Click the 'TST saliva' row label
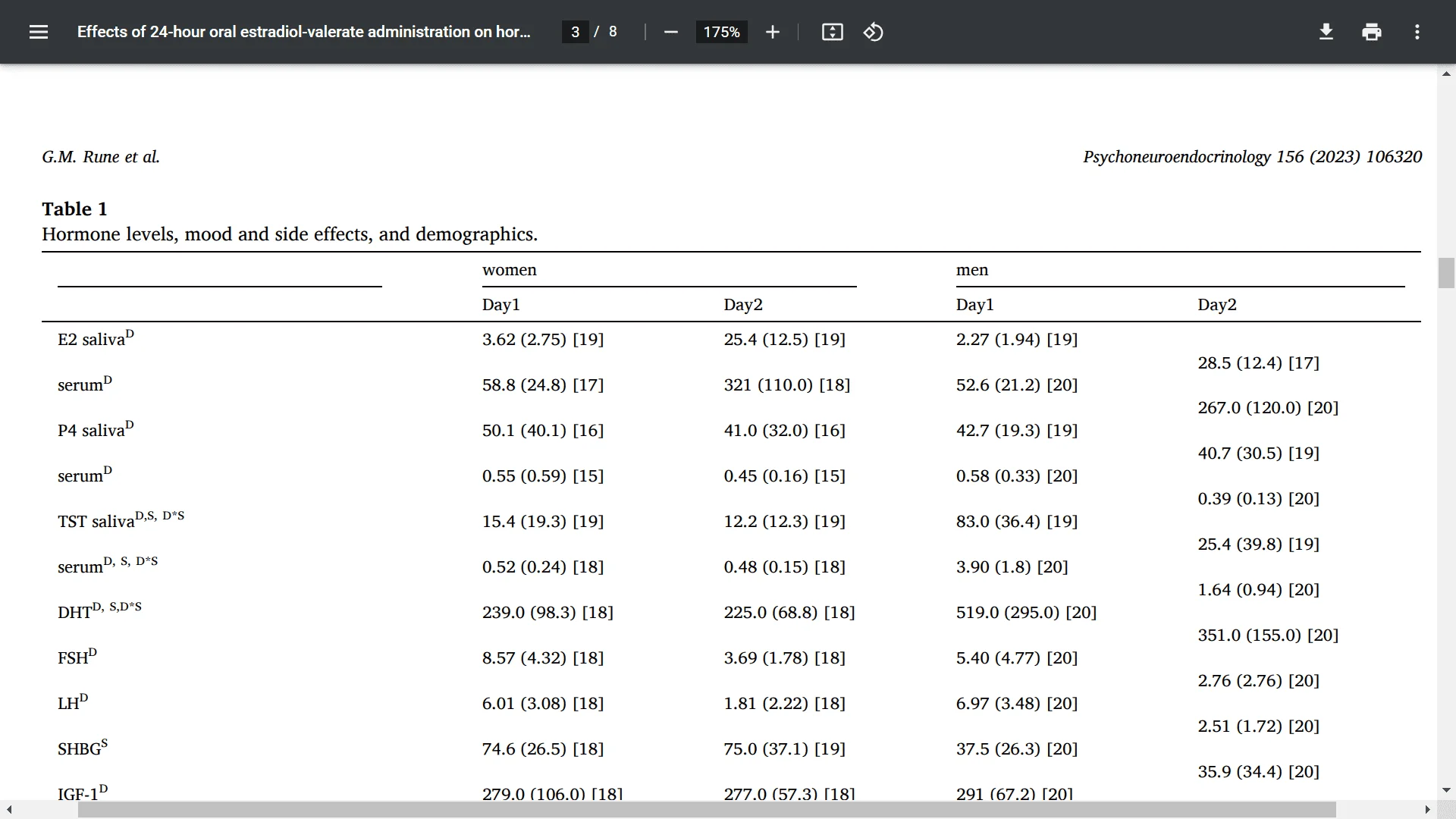1456x819 pixels. [121, 519]
